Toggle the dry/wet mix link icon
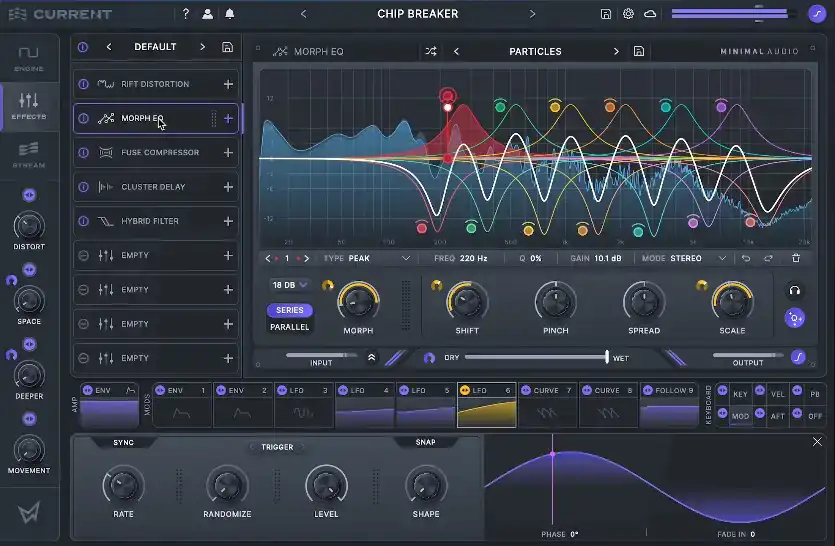 click(429, 358)
